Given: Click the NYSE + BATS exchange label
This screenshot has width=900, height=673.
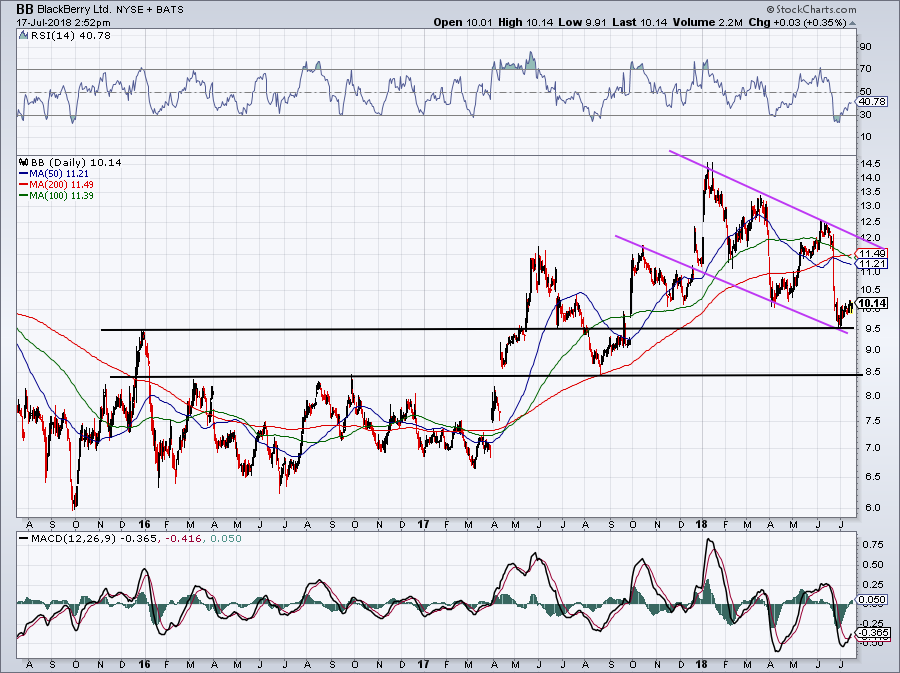Looking at the screenshot, I should pyautogui.click(x=150, y=10).
